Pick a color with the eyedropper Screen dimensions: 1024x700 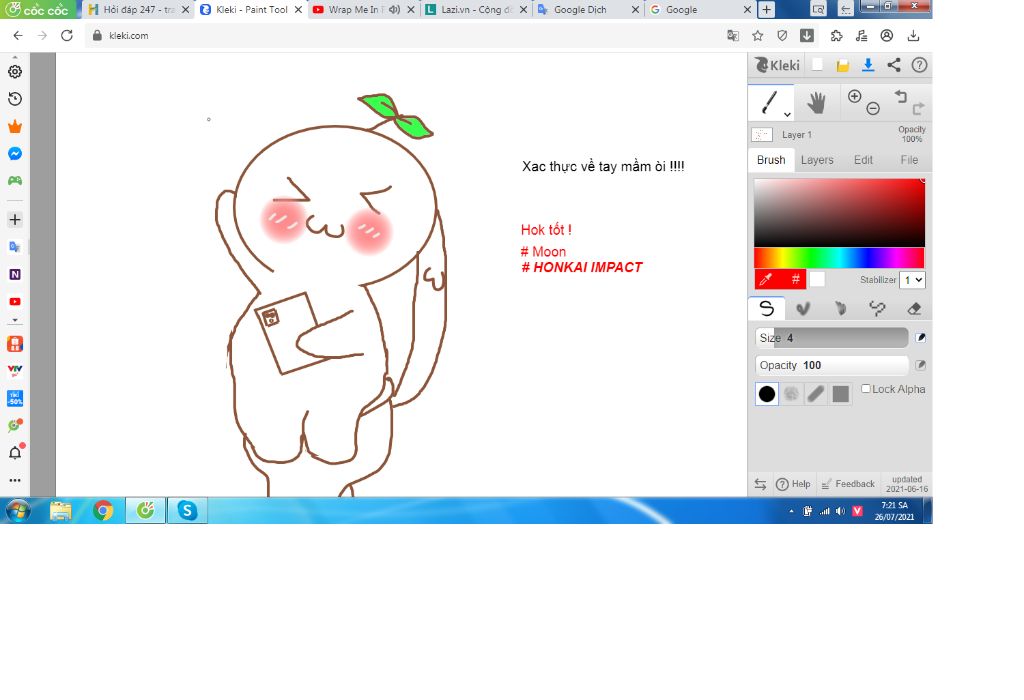click(x=767, y=279)
